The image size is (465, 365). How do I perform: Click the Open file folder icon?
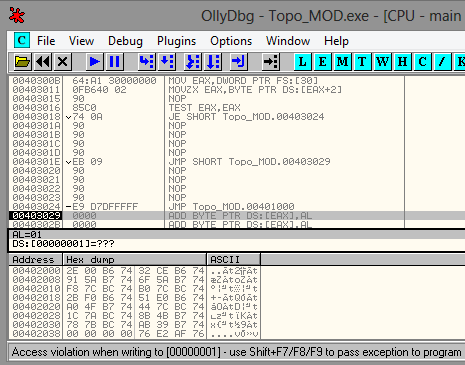[x=22, y=62]
